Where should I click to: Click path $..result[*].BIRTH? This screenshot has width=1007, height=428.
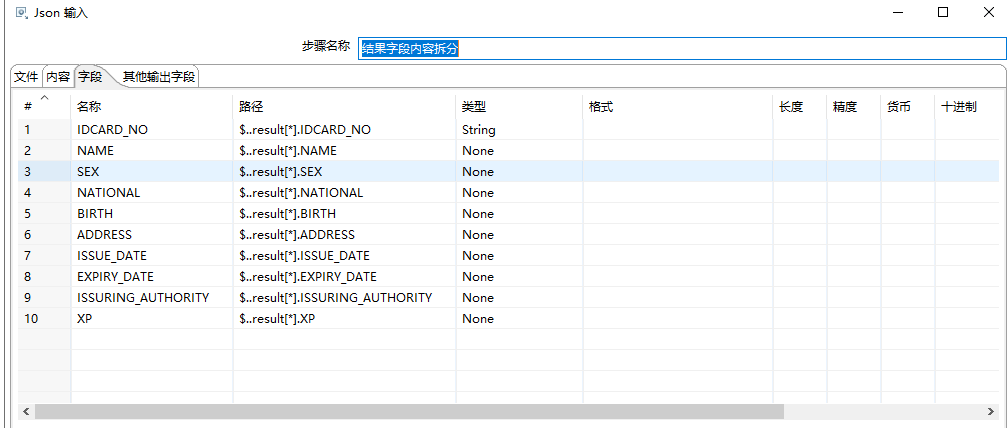point(344,214)
